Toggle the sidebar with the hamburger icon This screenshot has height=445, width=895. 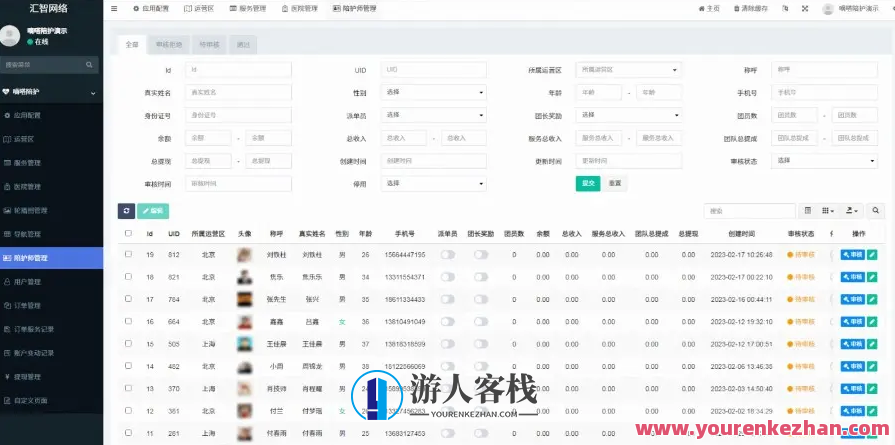(x=114, y=9)
